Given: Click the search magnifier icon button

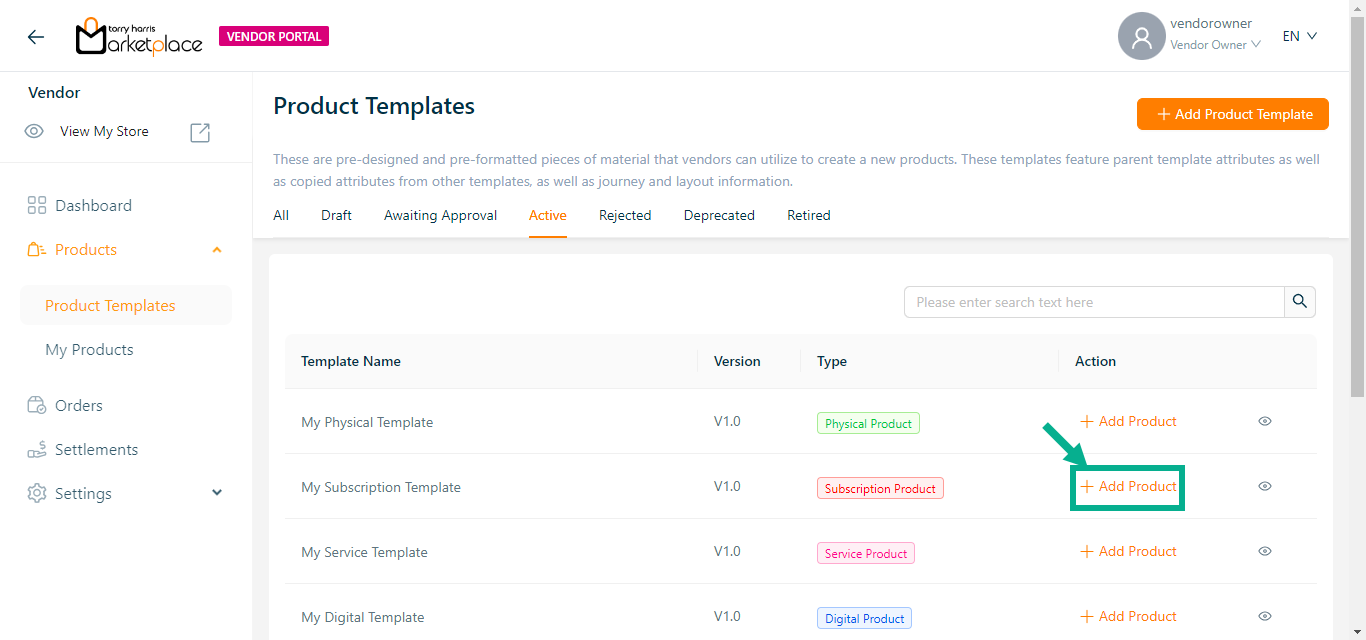Looking at the screenshot, I should tap(1299, 302).
